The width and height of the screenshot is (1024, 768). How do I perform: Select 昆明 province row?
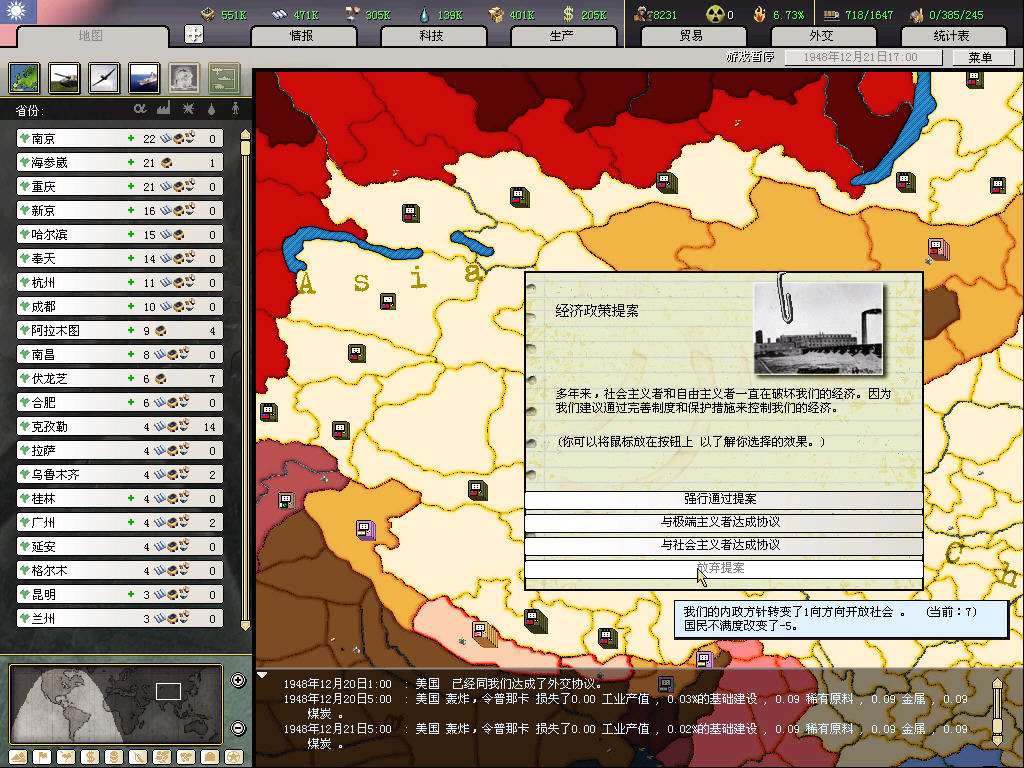coord(120,594)
